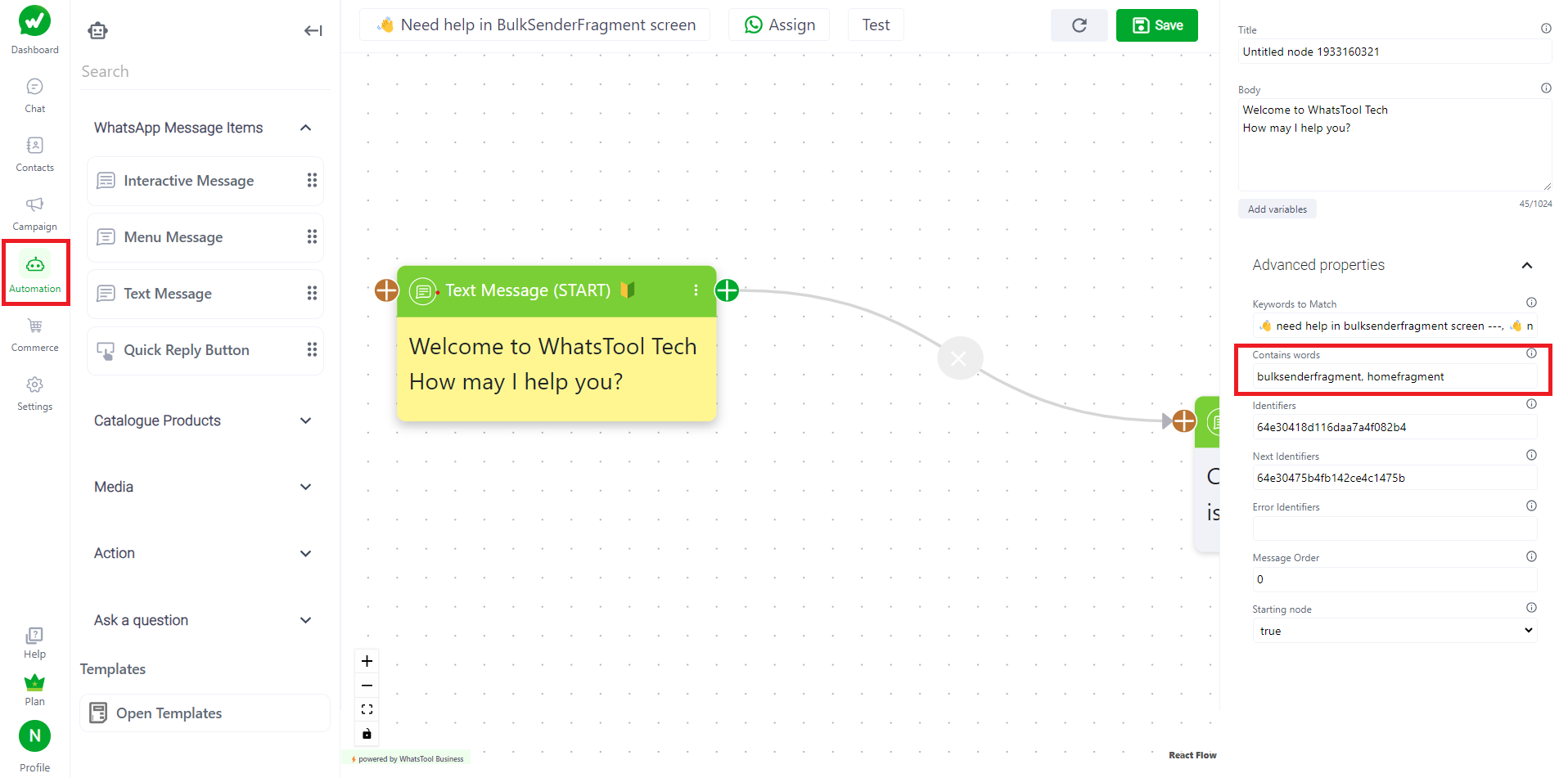This screenshot has height=778, width=1568.
Task: Open the Starting node dropdown
Action: pyautogui.click(x=1395, y=631)
